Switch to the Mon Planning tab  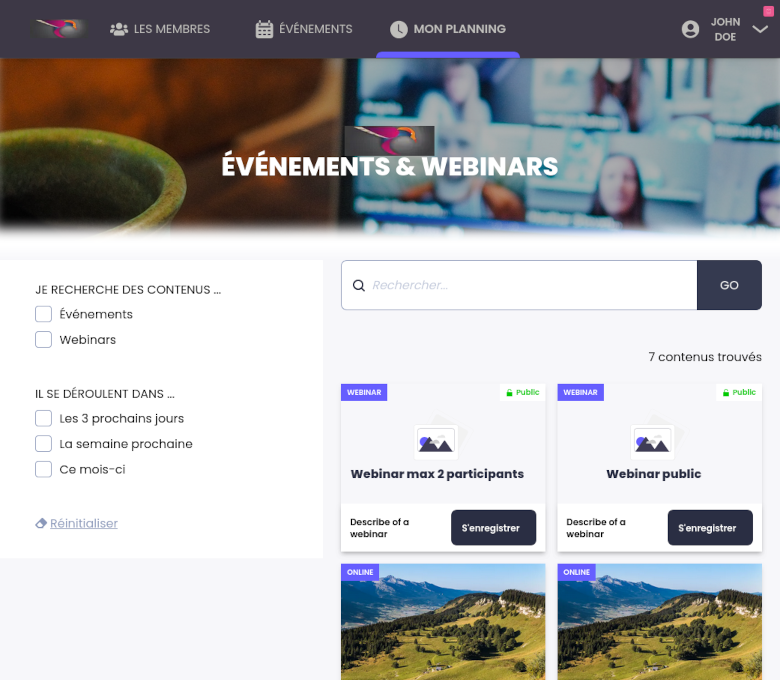[459, 29]
